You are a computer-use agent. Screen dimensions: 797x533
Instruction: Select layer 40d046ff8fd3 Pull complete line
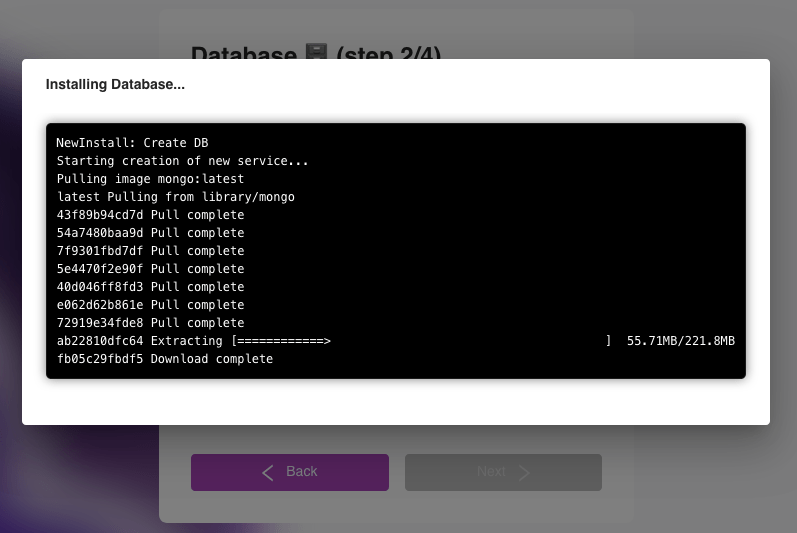pos(150,287)
